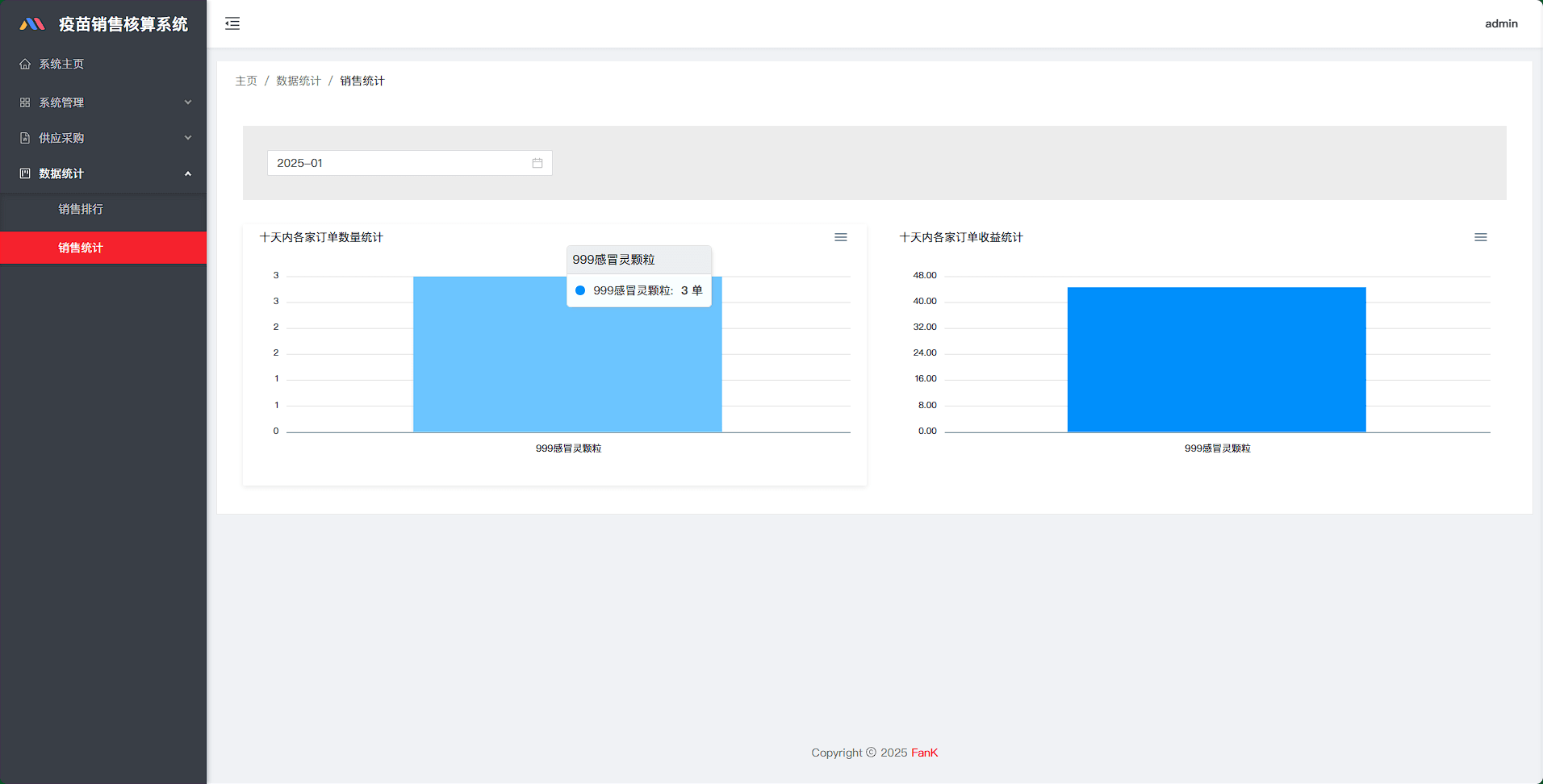1543x784 pixels.
Task: Collapse the 数据统计 menu chevron
Action: [x=188, y=173]
